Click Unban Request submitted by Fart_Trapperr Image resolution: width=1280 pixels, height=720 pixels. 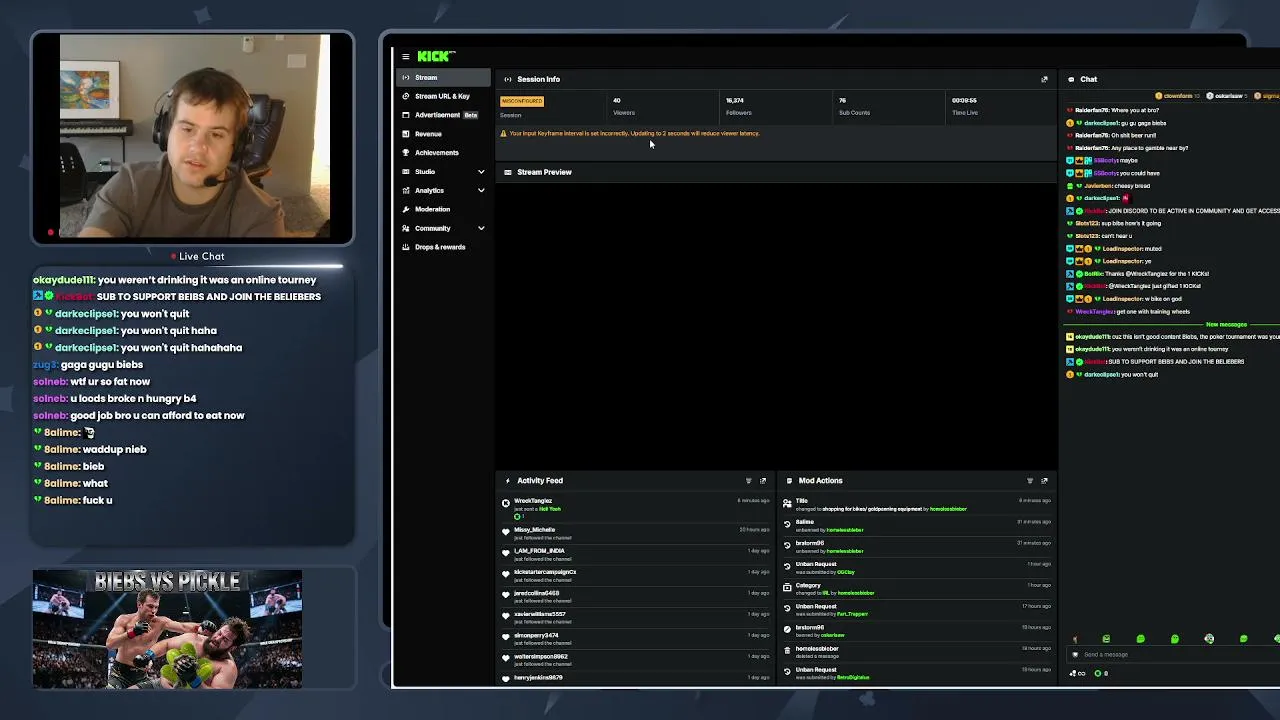(917, 610)
